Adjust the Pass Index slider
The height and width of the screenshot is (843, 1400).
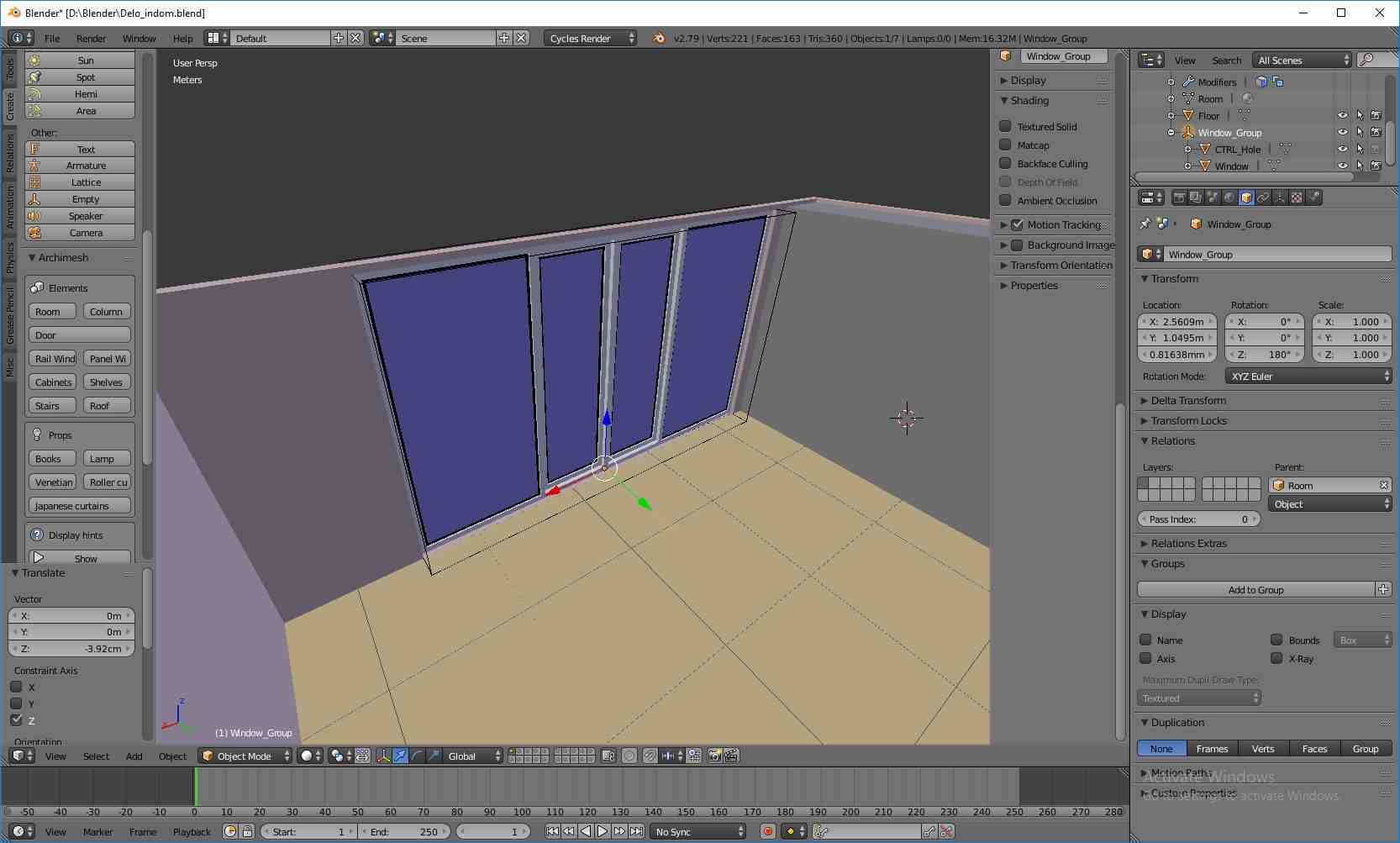(x=1197, y=519)
